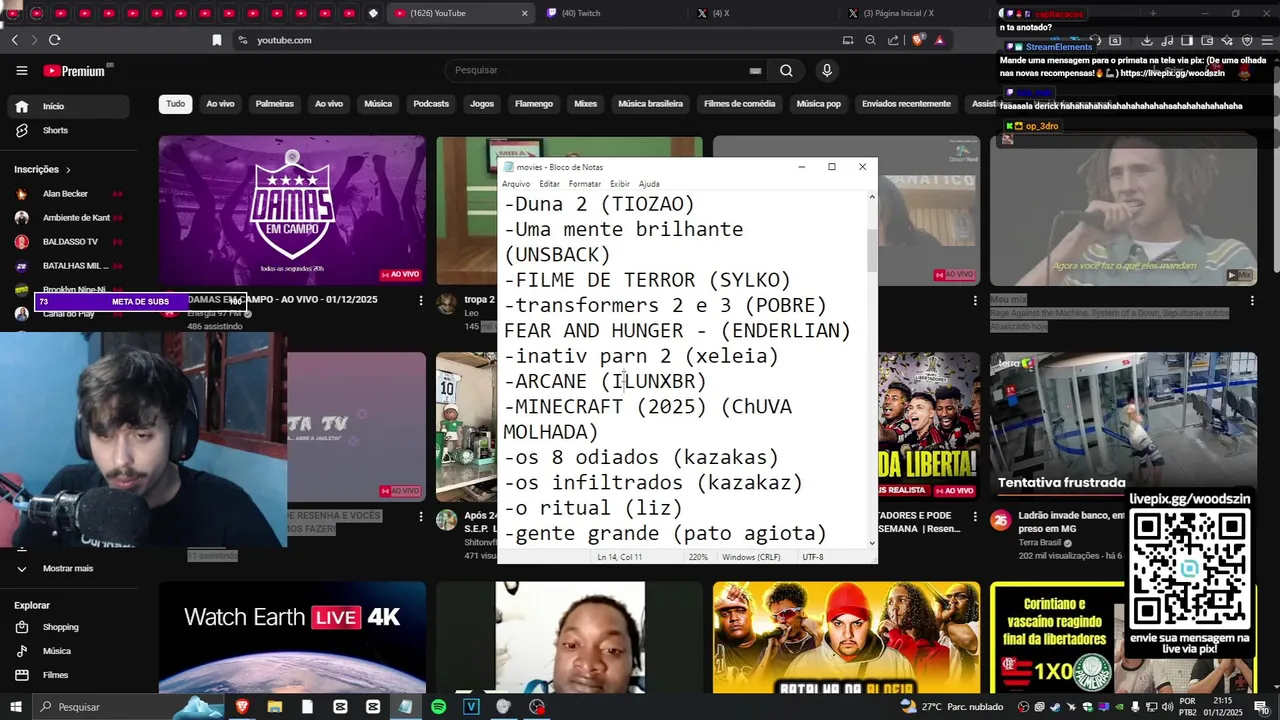Viewport: 1280px width, 720px height.
Task: Open Brave browser from the taskbar
Action: click(x=241, y=707)
